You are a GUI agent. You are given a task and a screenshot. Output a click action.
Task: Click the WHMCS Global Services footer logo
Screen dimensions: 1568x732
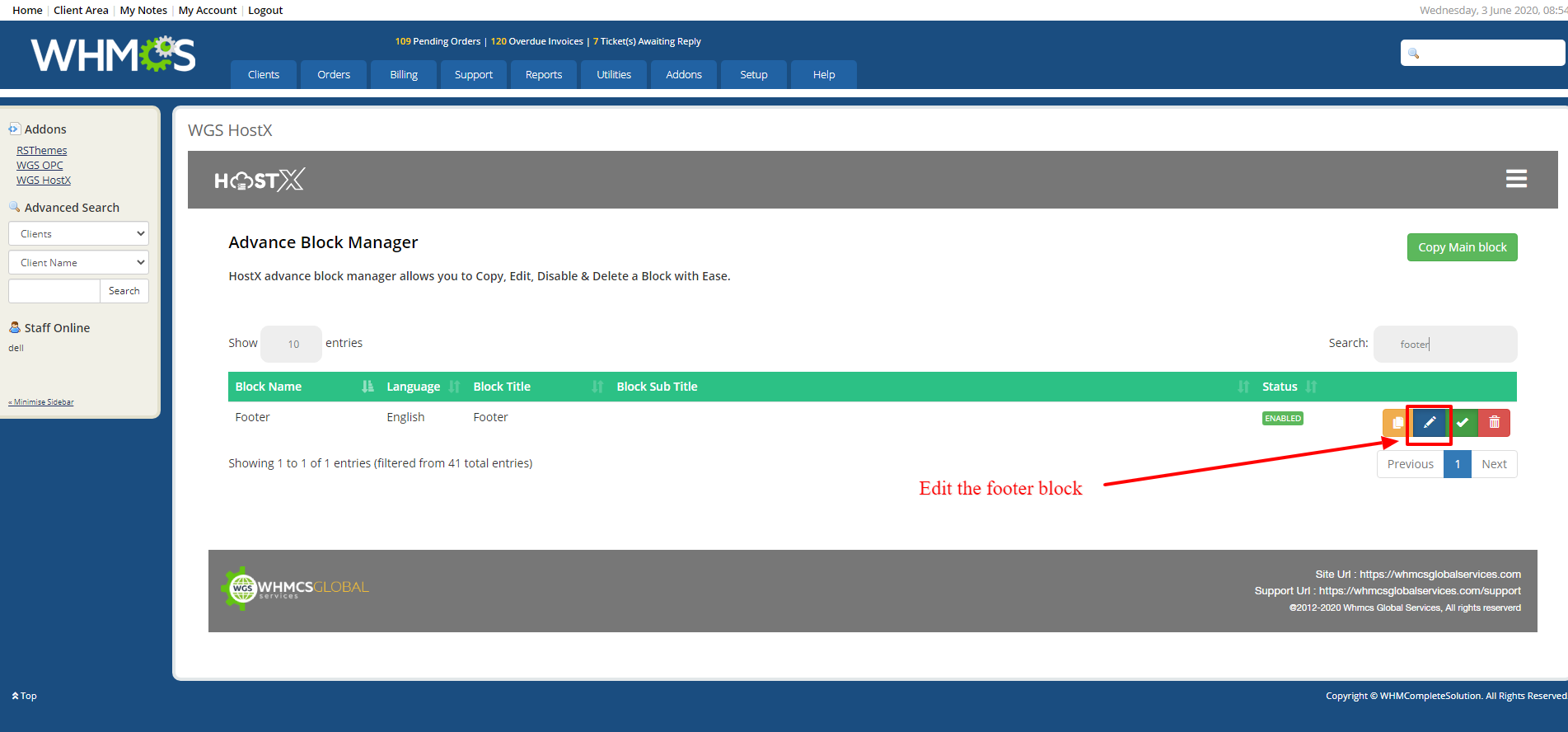coord(295,588)
